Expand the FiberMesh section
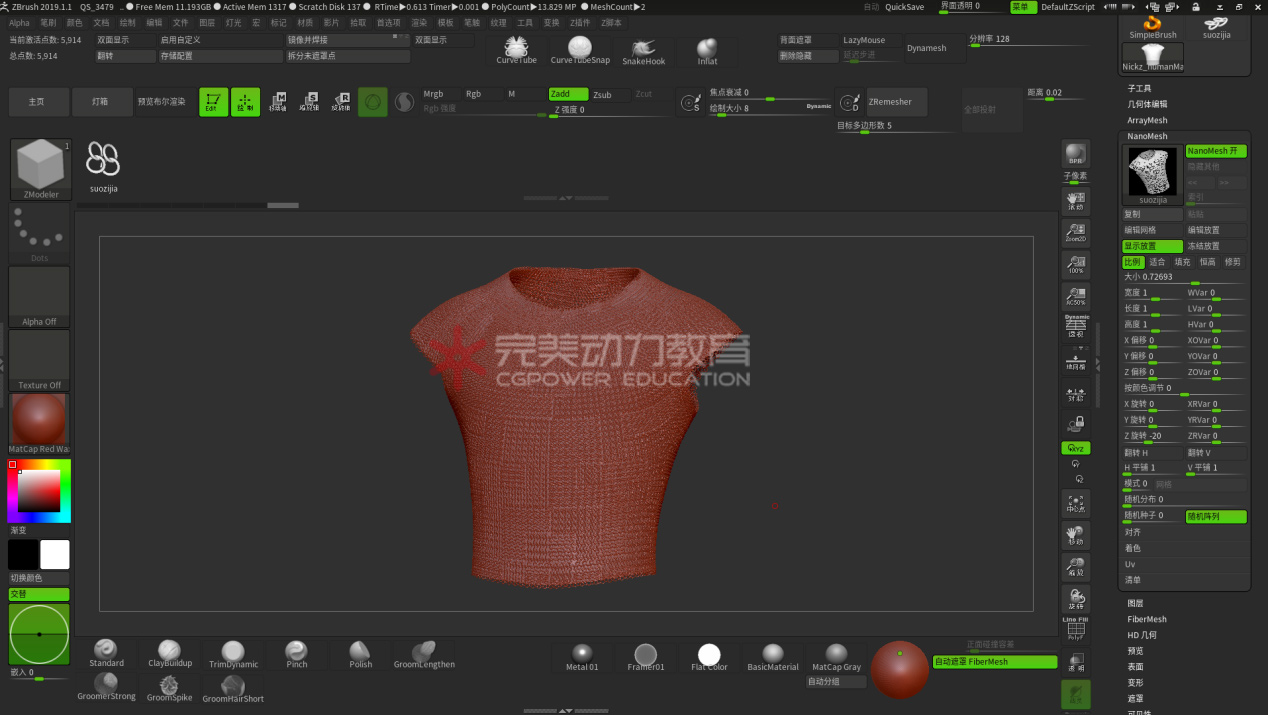 [x=1147, y=619]
